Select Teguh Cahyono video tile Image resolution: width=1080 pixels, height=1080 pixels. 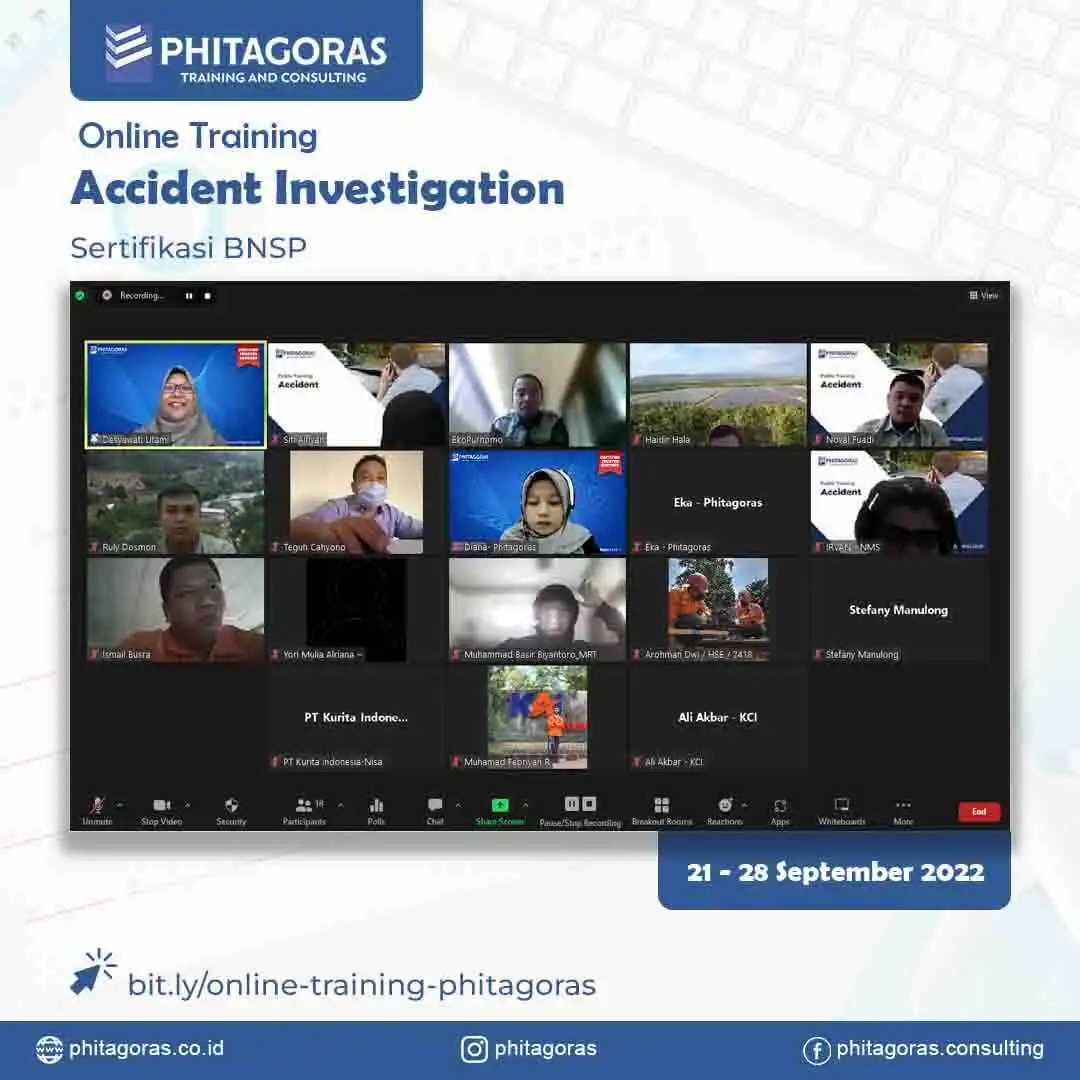pos(356,502)
